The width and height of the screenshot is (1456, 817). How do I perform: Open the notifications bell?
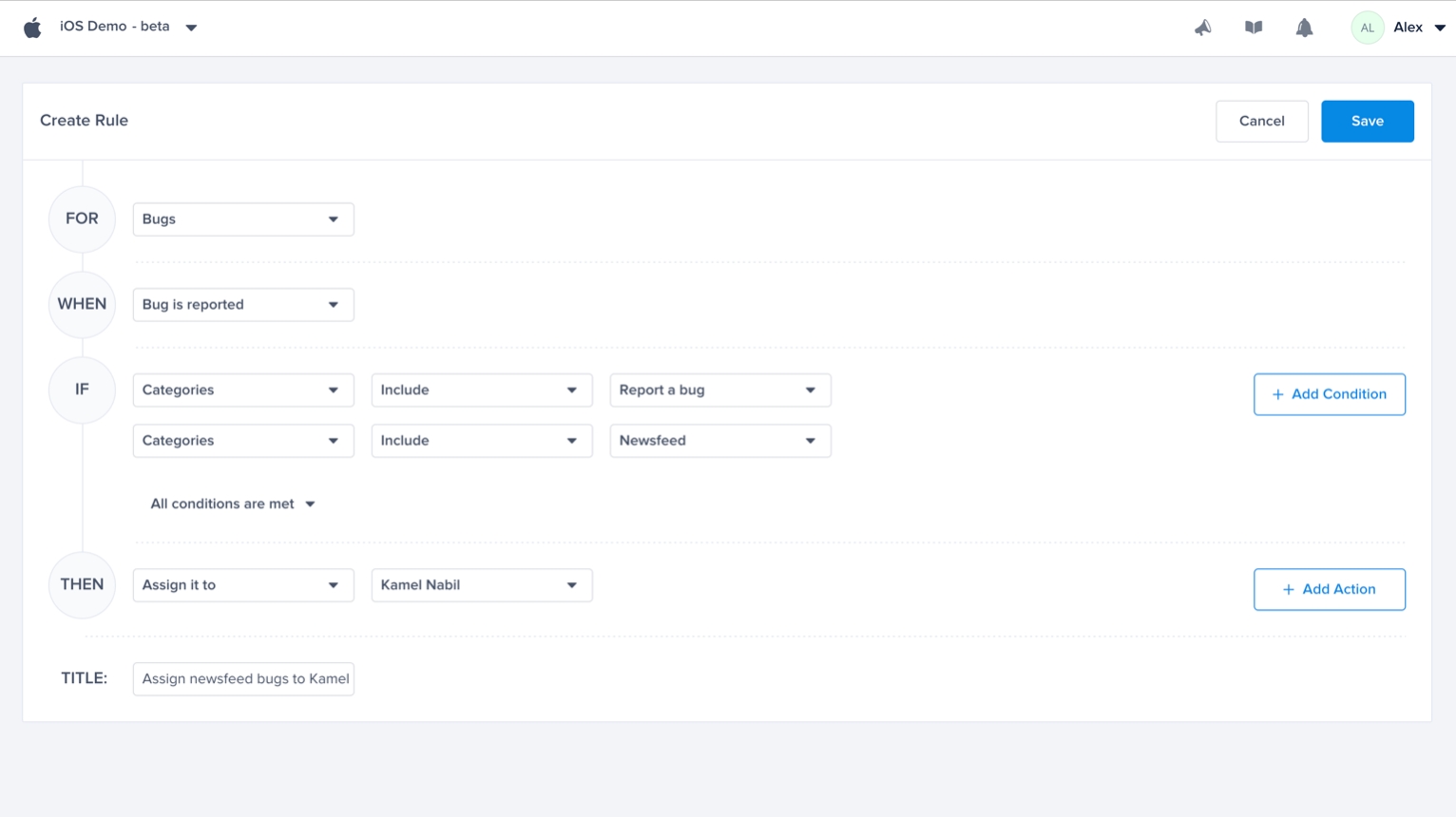click(1304, 28)
